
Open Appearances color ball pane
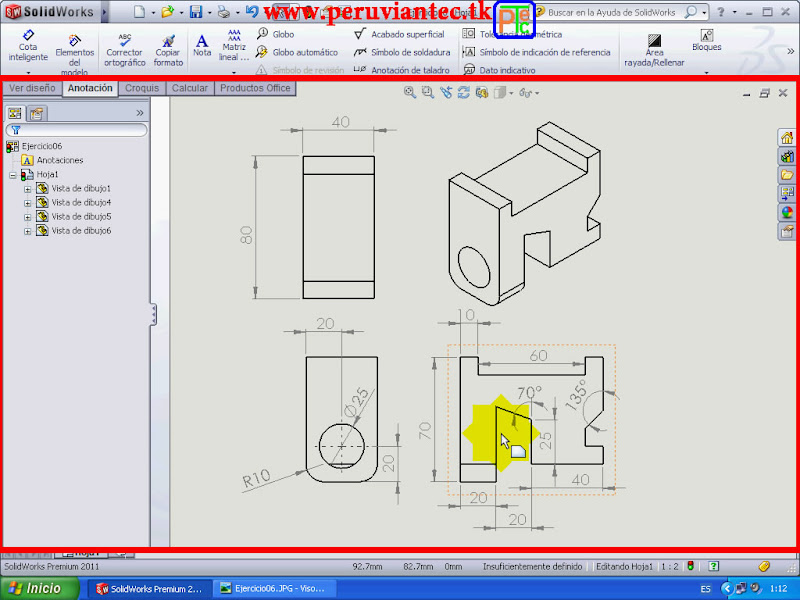787,213
